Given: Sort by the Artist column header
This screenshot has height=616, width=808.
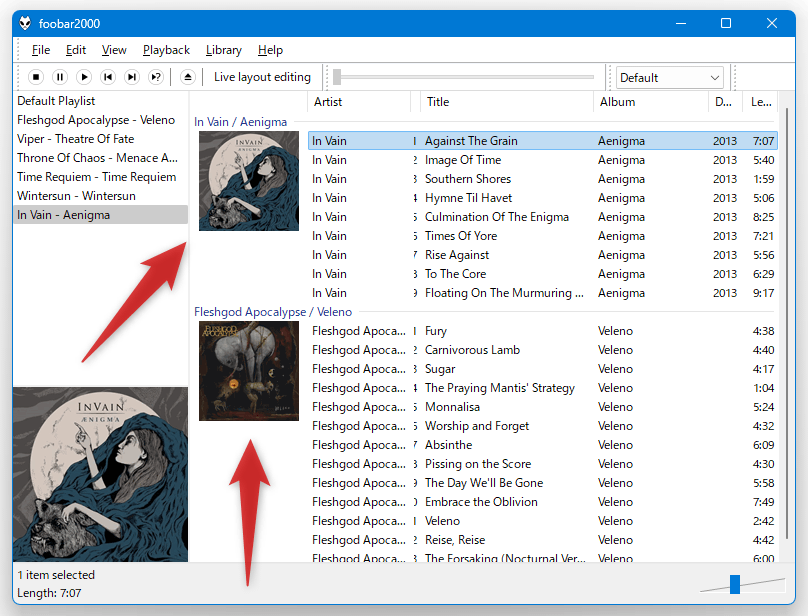Looking at the screenshot, I should pyautogui.click(x=359, y=102).
